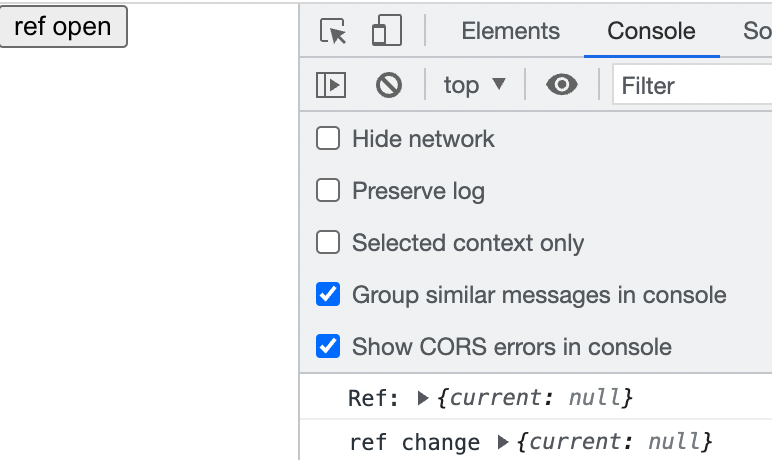Enable the Preserve log checkbox
The height and width of the screenshot is (460, 772).
pos(328,191)
